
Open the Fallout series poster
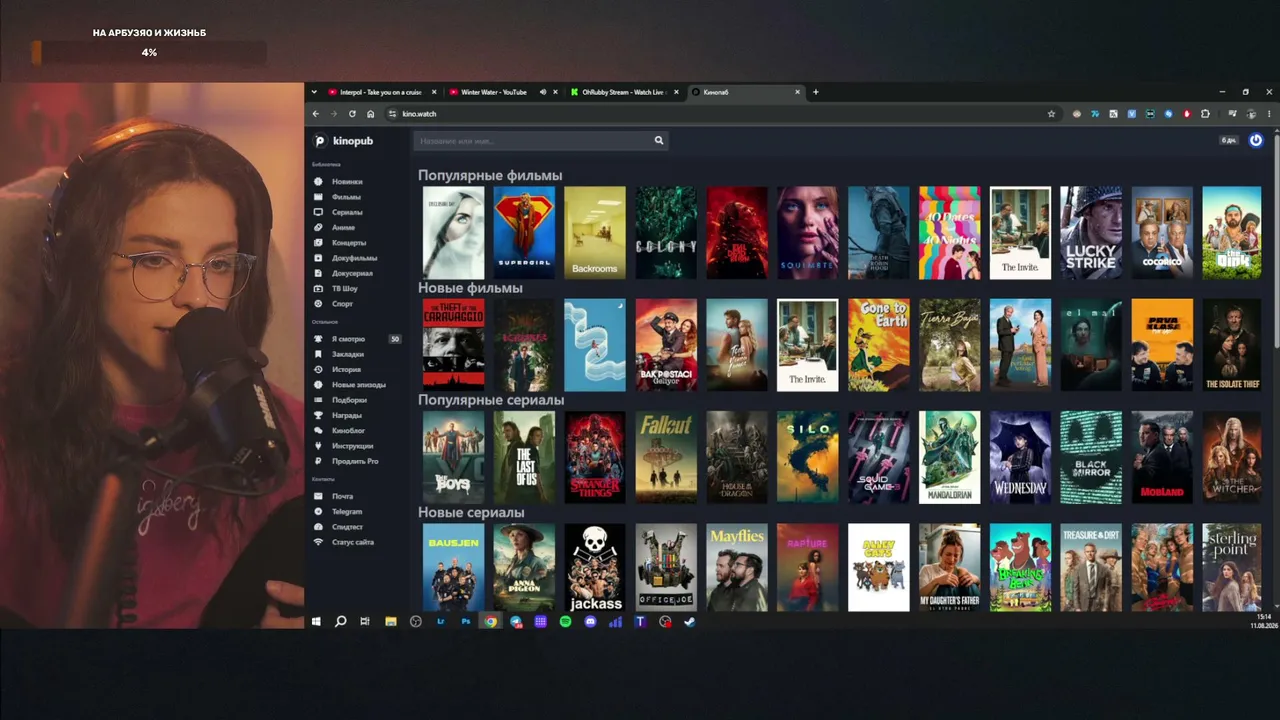666,457
